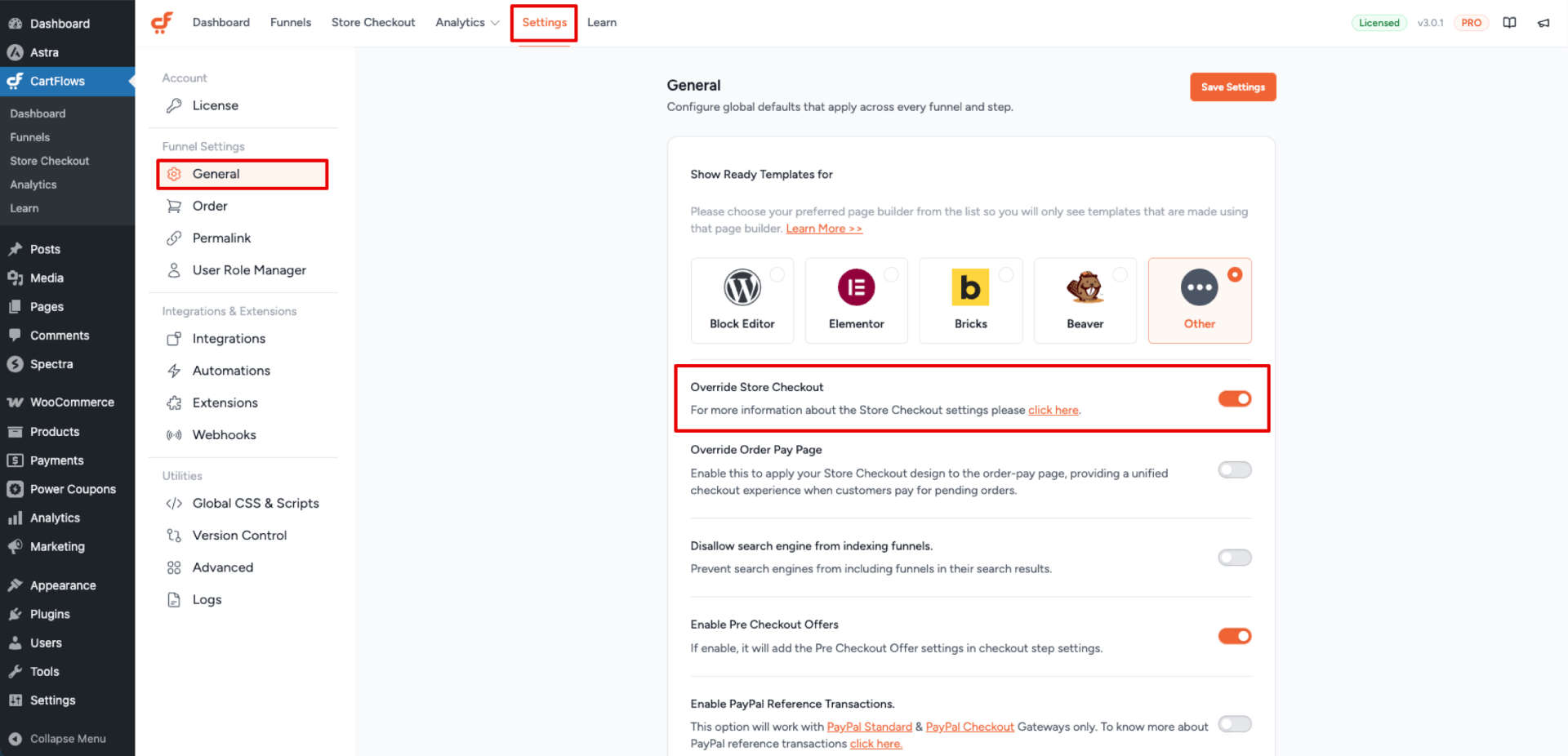Open PayPal reference transactions 'click here' link
This screenshot has width=1568, height=756.
click(875, 744)
